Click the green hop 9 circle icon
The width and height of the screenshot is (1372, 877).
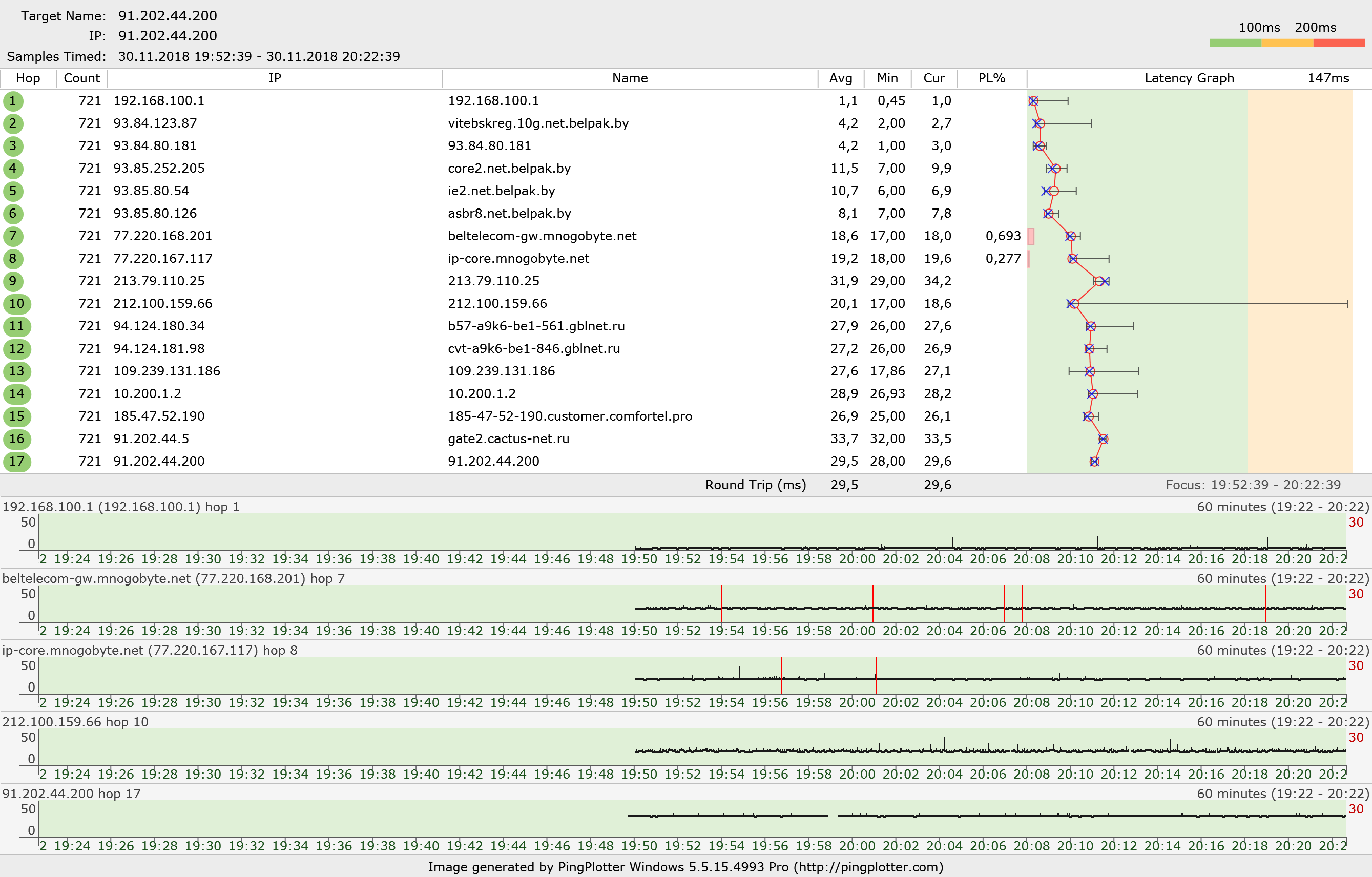(13, 281)
